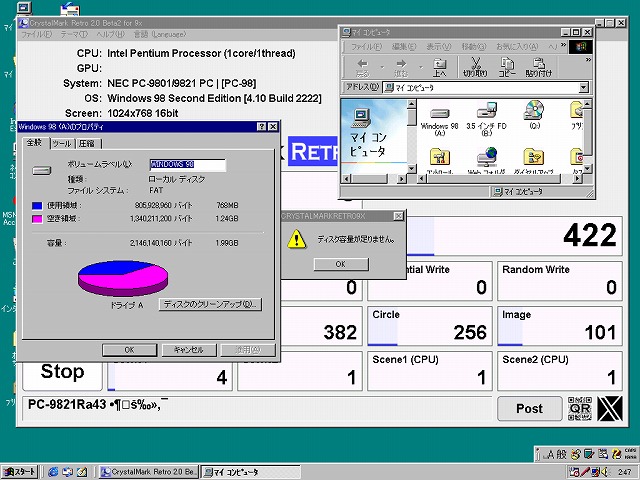
Task: Click the volume speaker tray icon
Action: click(604, 472)
